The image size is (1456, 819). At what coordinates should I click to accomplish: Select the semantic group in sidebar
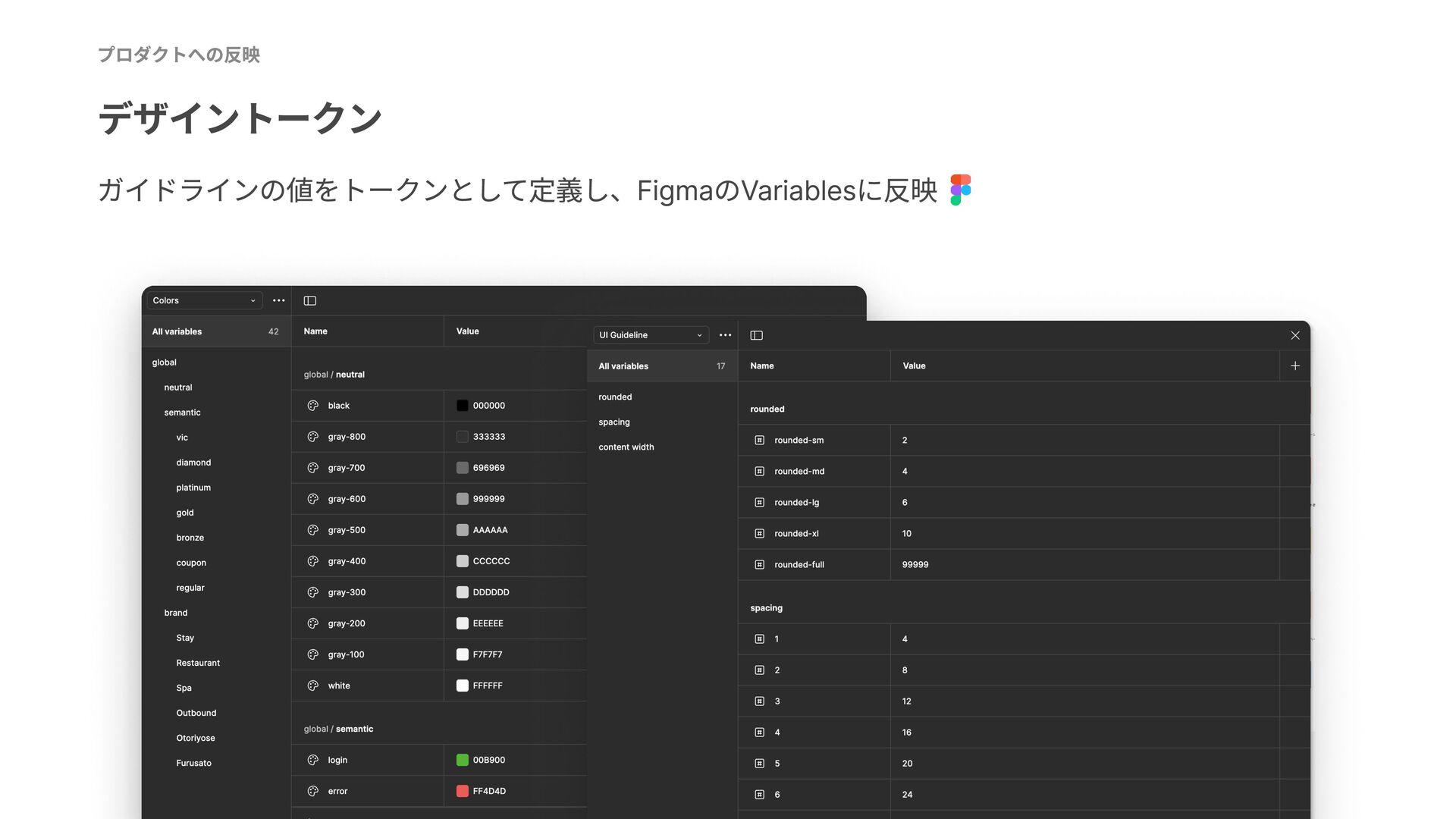pos(183,413)
